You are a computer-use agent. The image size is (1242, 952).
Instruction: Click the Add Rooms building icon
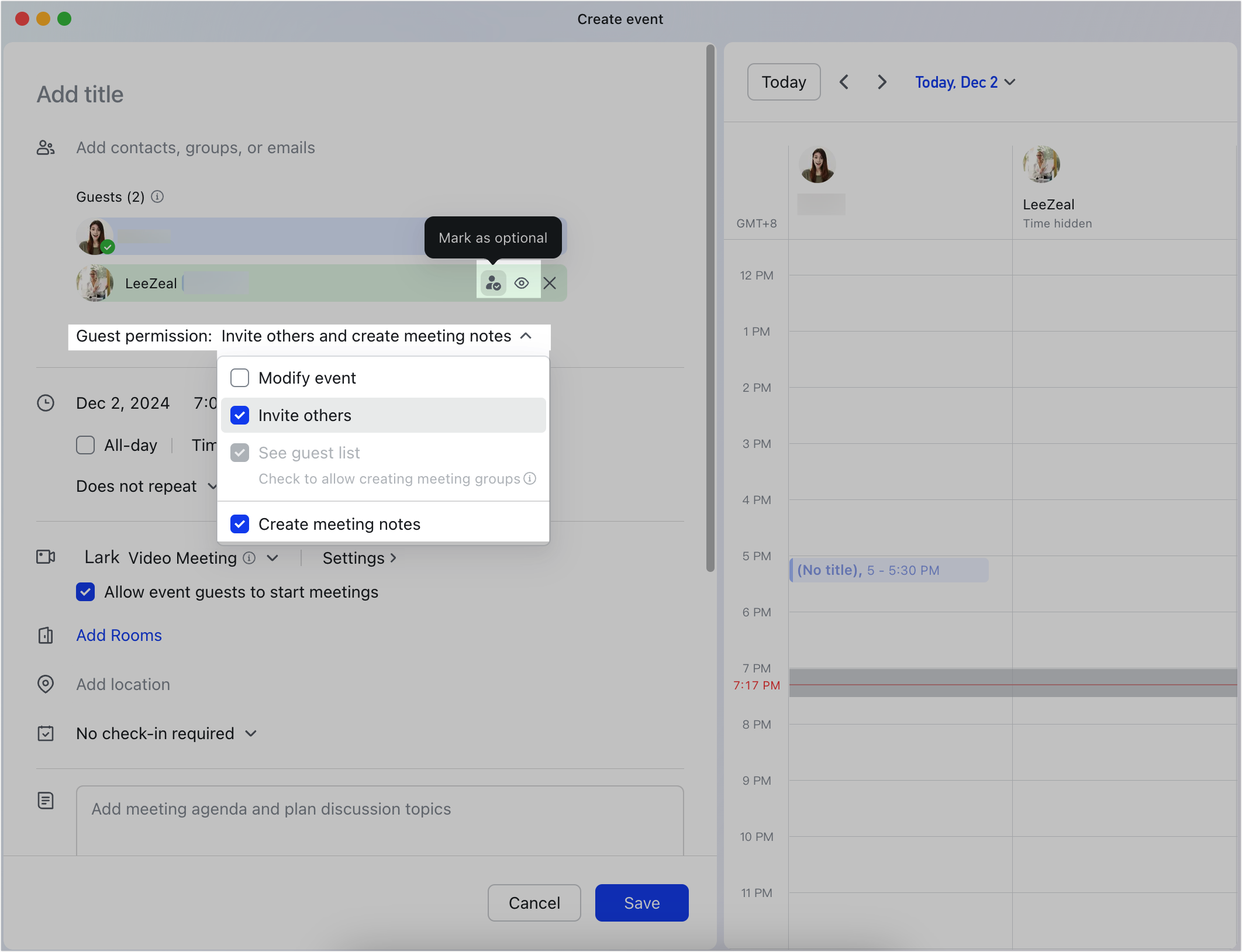pos(46,636)
